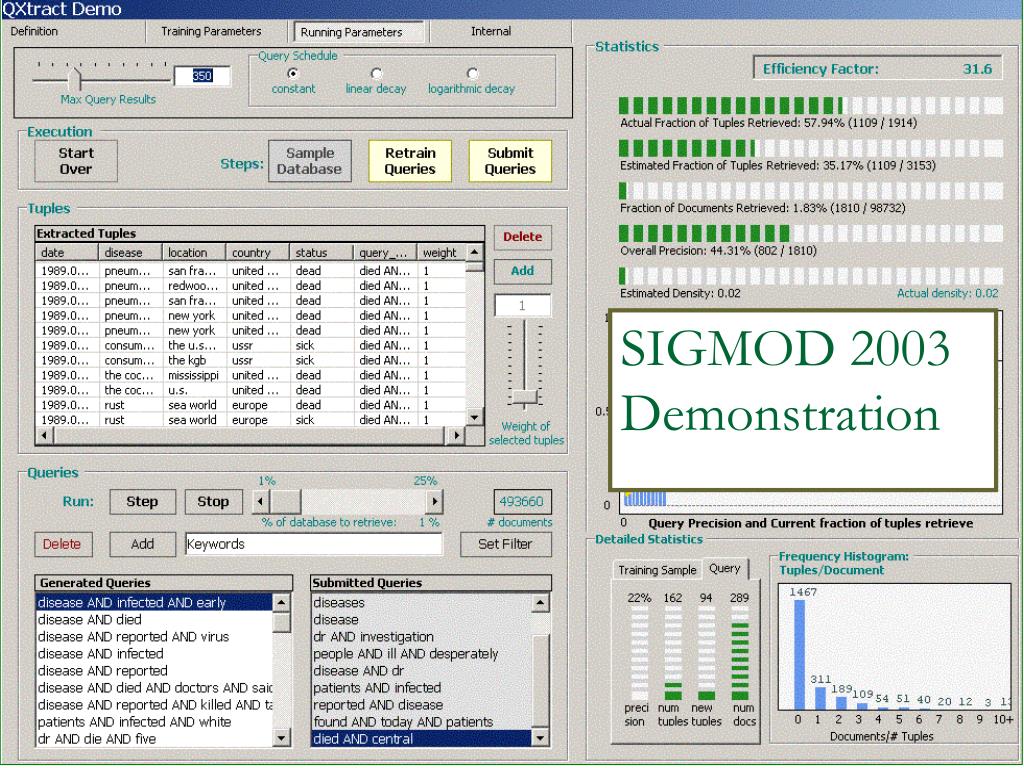The height and width of the screenshot is (768, 1024).
Task: Click Retrain Queries button
Action: (x=410, y=161)
